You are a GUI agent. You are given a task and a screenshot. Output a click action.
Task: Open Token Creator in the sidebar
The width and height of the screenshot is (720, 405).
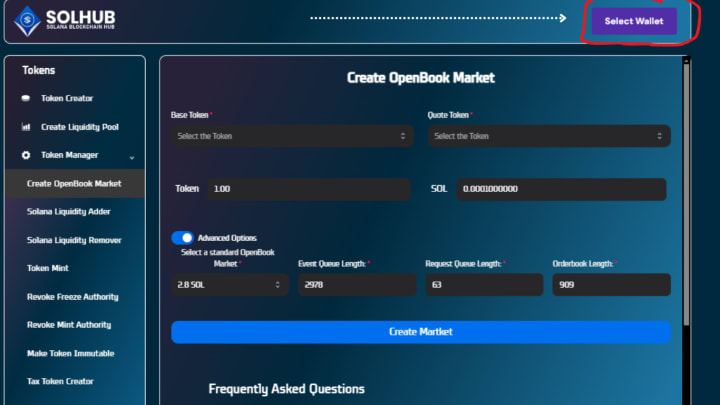tap(67, 98)
